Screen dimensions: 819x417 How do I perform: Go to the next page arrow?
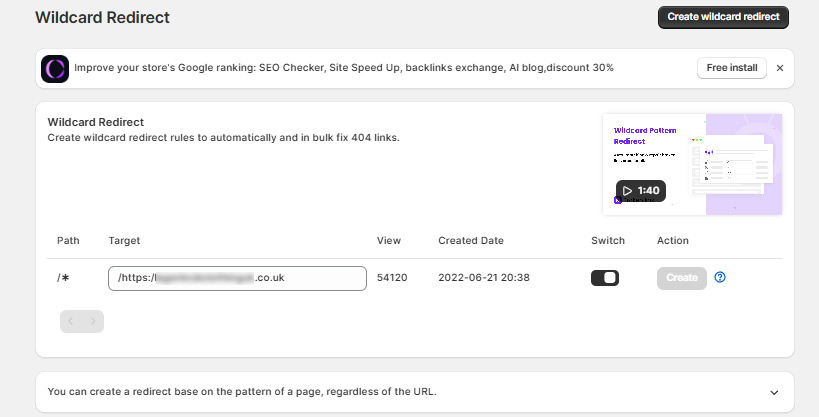pos(93,321)
